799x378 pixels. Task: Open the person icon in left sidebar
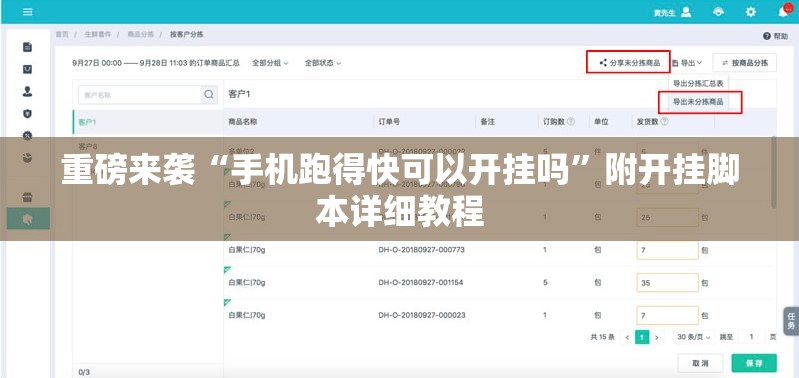click(x=28, y=91)
